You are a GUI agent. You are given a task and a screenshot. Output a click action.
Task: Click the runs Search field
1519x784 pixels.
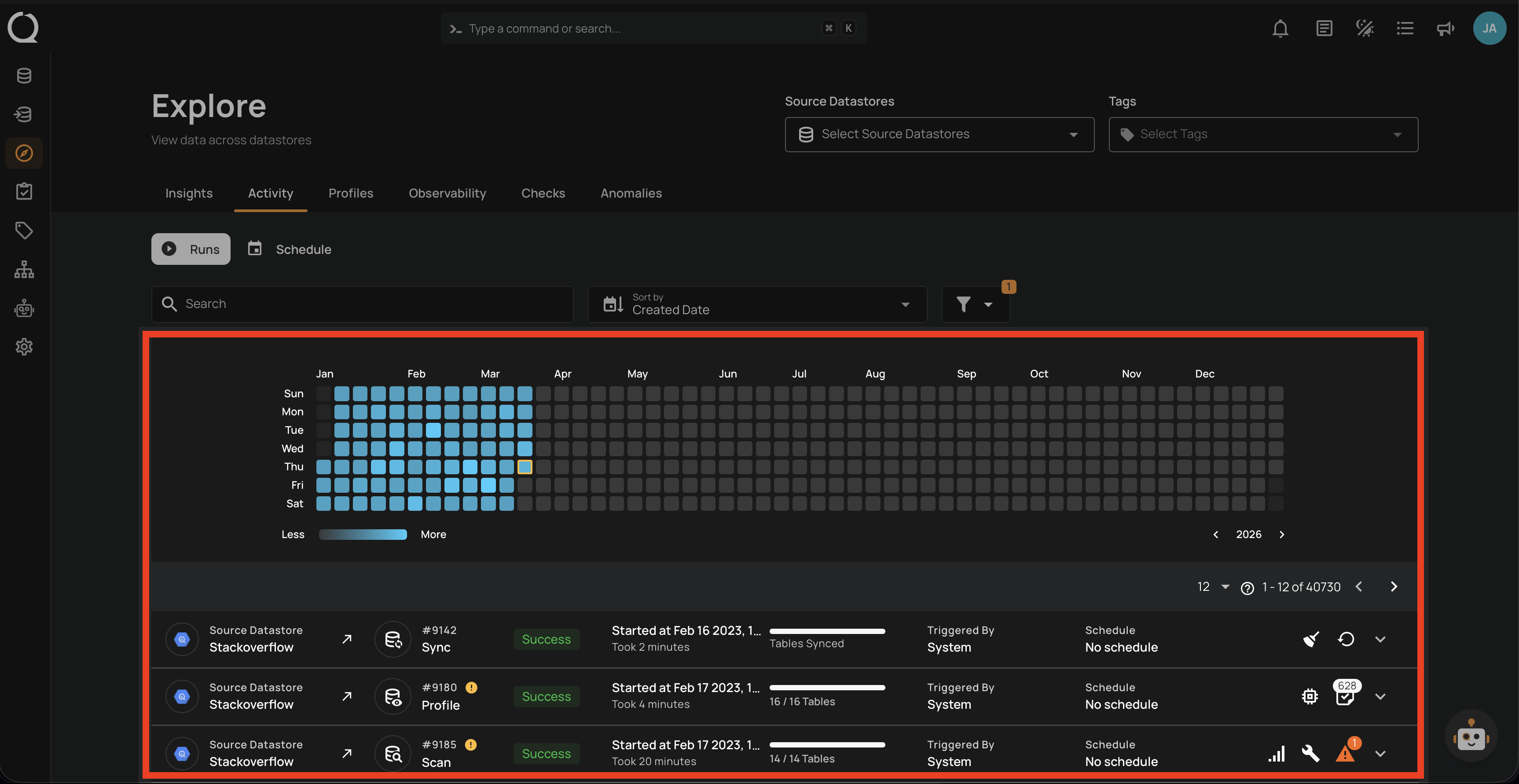tap(362, 304)
